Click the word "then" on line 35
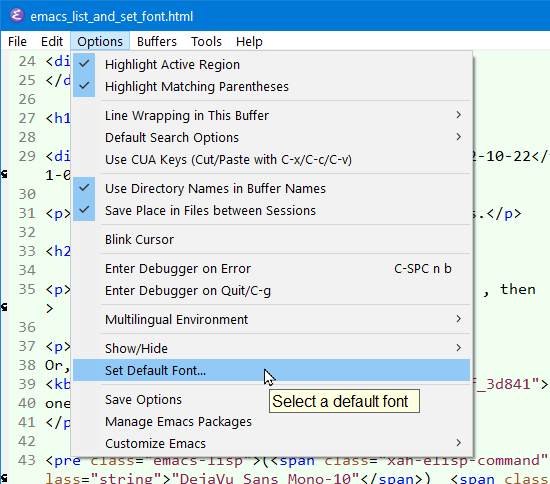550x484 pixels. (518, 289)
